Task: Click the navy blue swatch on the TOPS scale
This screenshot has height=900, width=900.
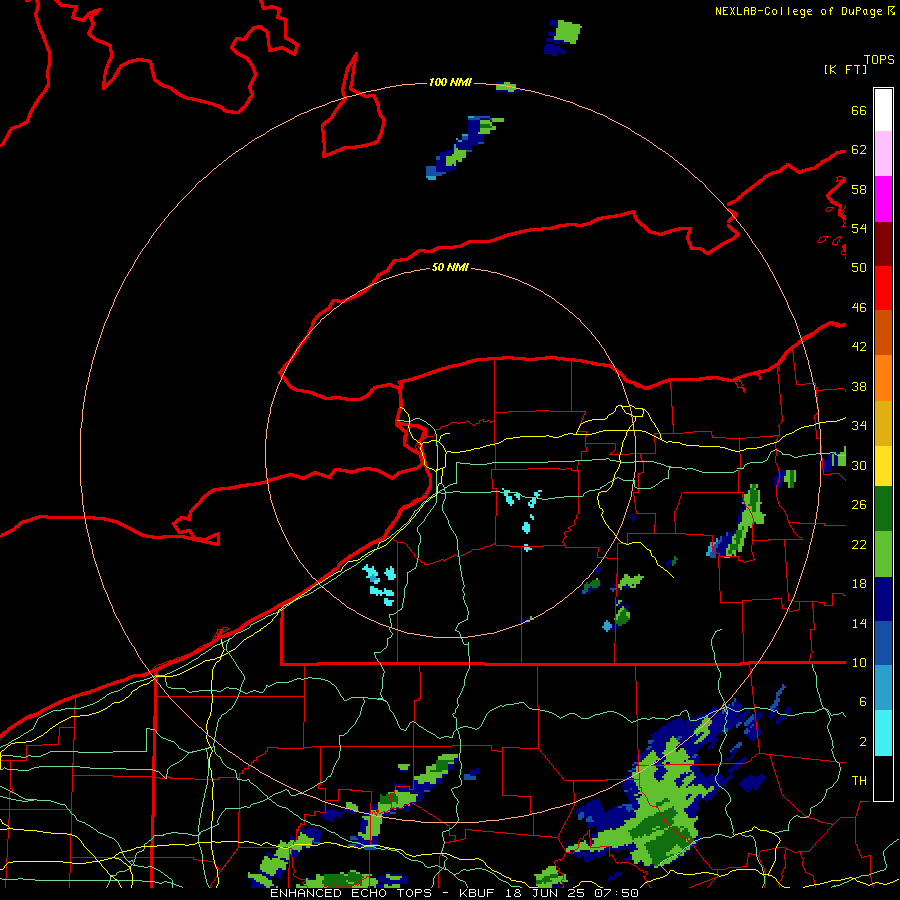Action: tap(883, 599)
